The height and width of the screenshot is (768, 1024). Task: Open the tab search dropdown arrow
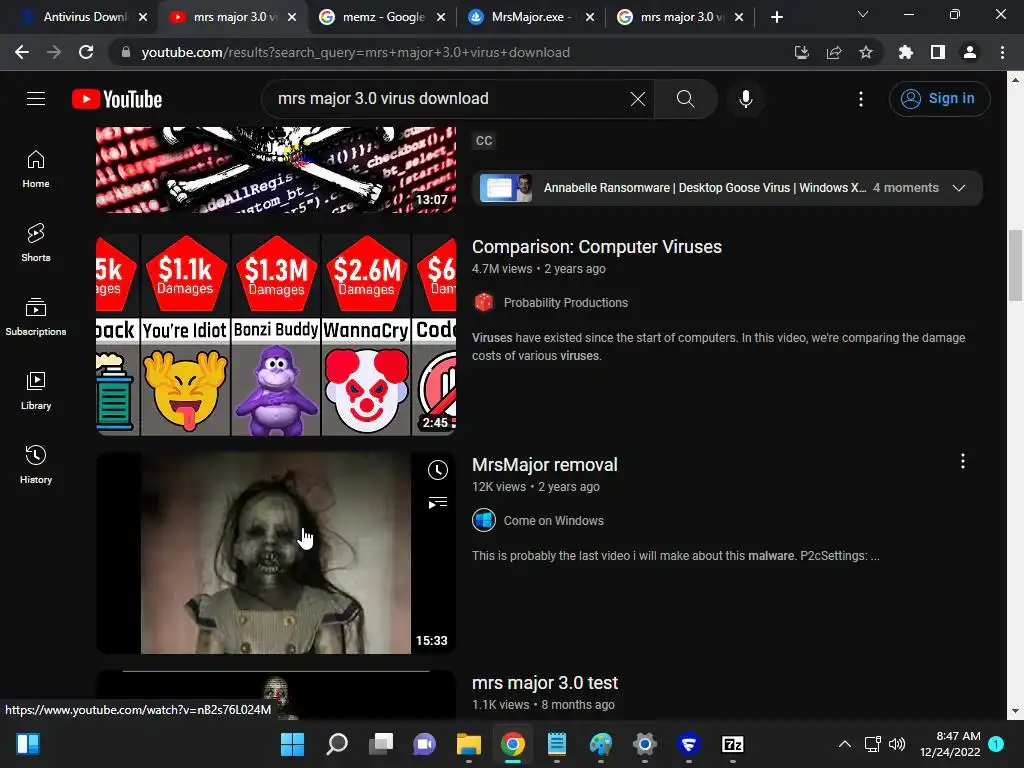point(863,14)
